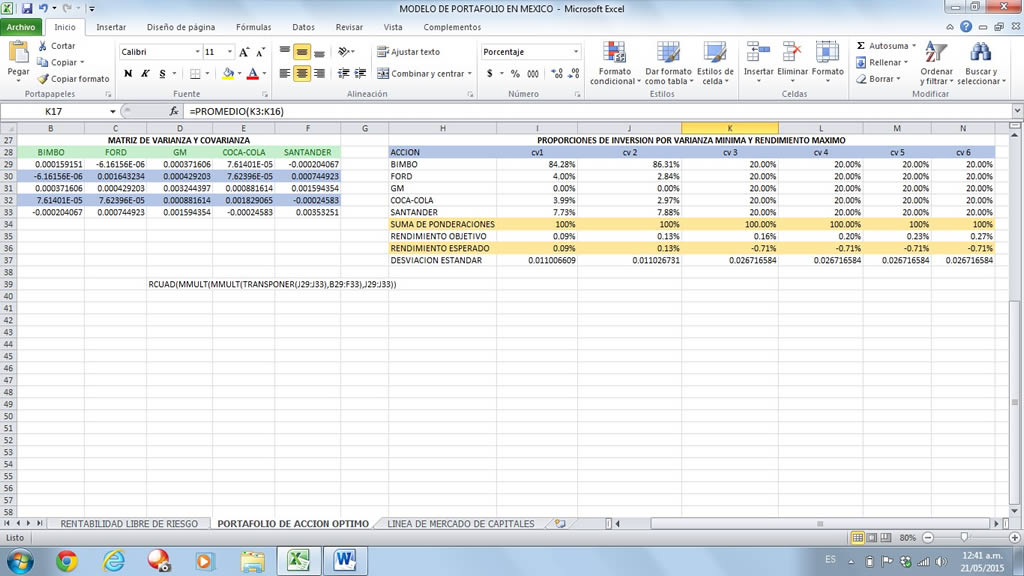Screen dimensions: 1024x576
Task: Expand the Autosuma dropdown arrow
Action: pyautogui.click(x=914, y=46)
